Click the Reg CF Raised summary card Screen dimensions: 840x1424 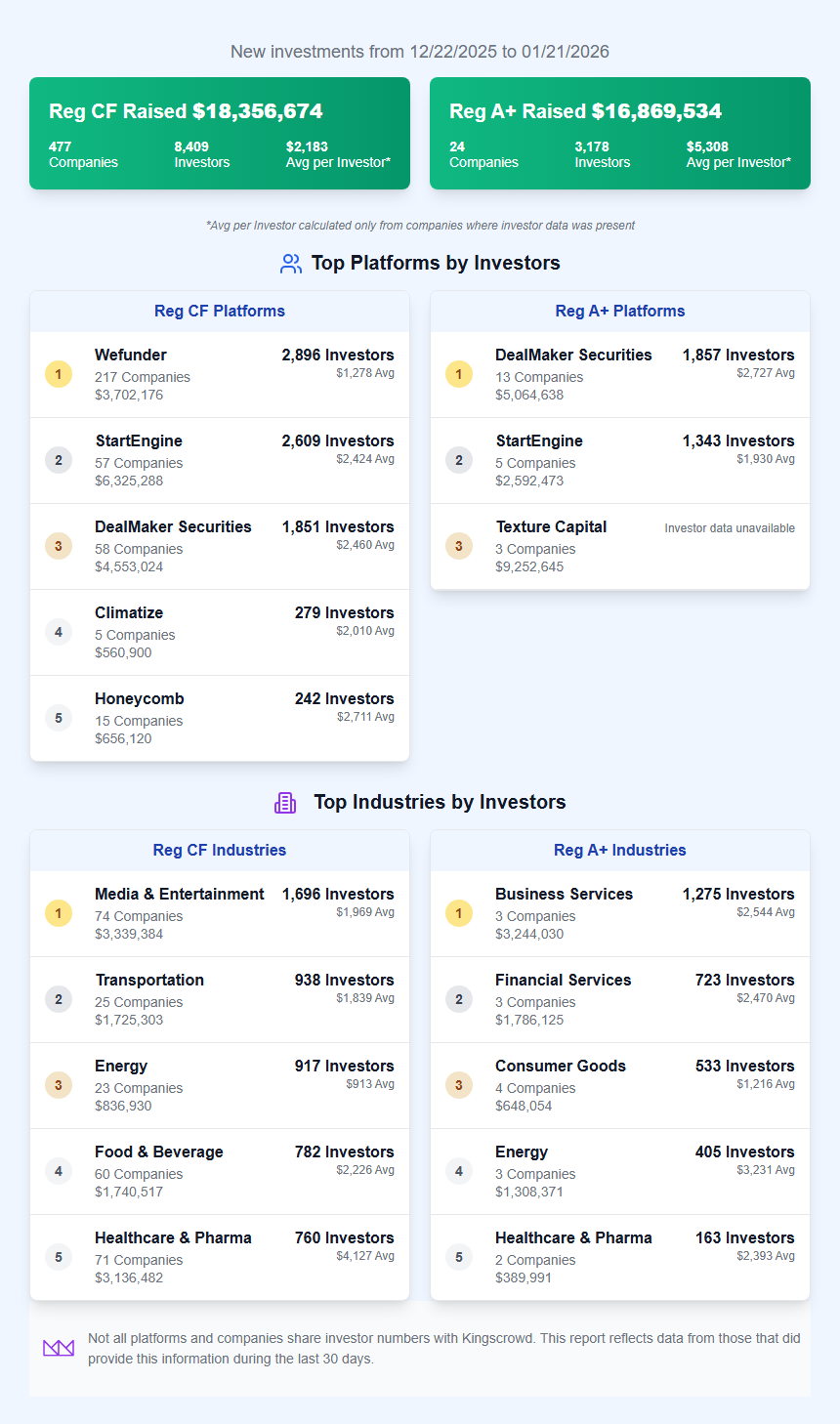pyautogui.click(x=220, y=133)
